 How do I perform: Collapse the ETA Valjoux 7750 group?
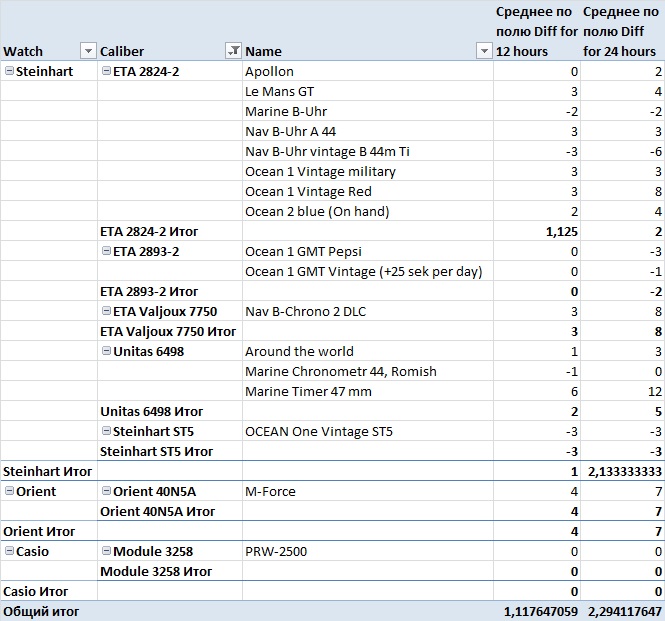pyautogui.click(x=106, y=311)
